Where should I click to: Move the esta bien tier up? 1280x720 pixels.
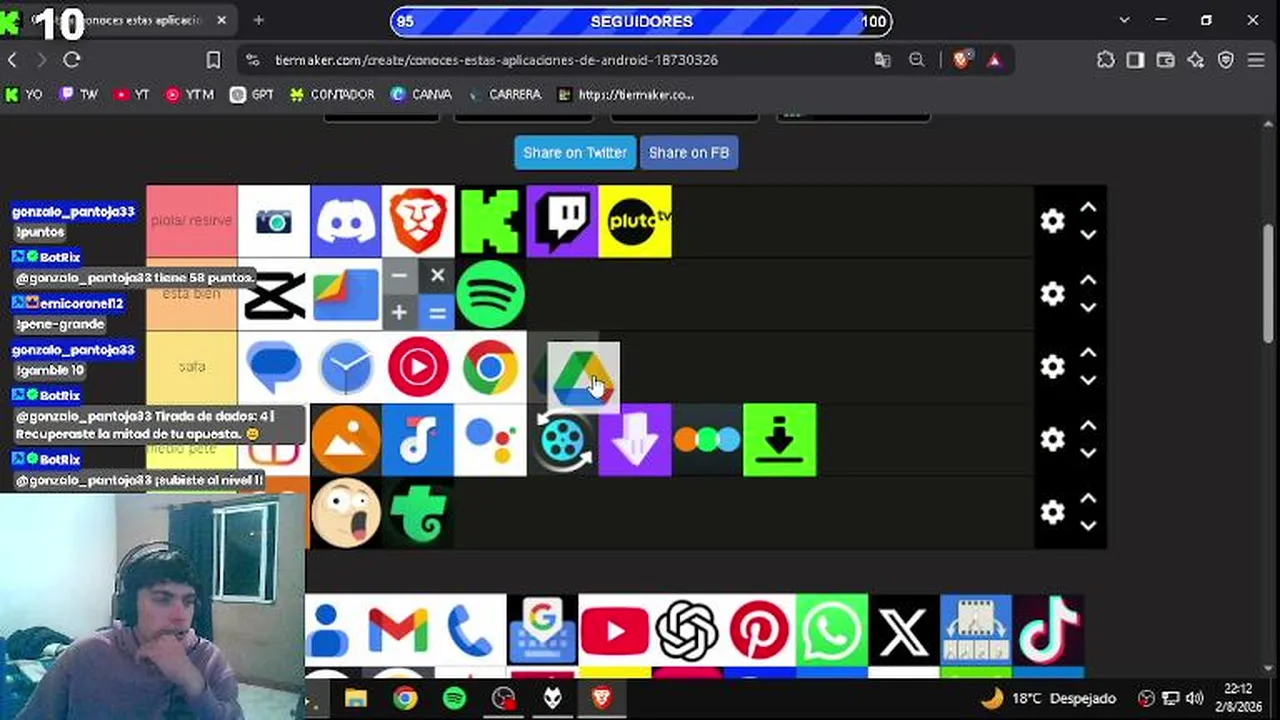pyautogui.click(x=1088, y=281)
